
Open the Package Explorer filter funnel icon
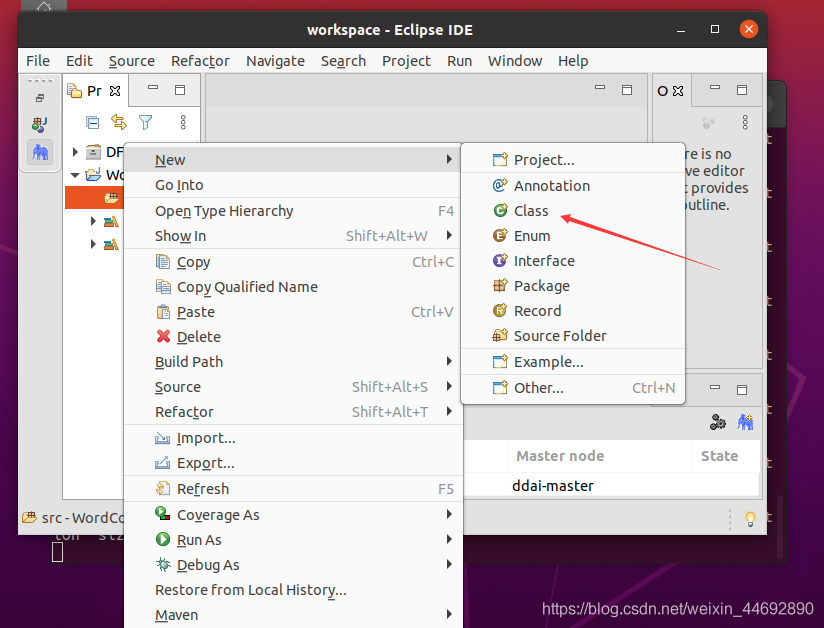145,121
